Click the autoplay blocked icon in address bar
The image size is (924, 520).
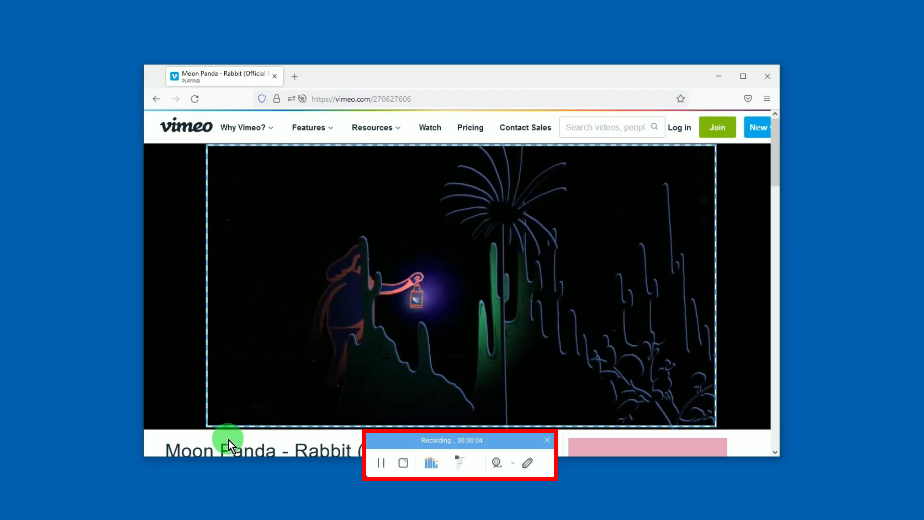pos(302,99)
